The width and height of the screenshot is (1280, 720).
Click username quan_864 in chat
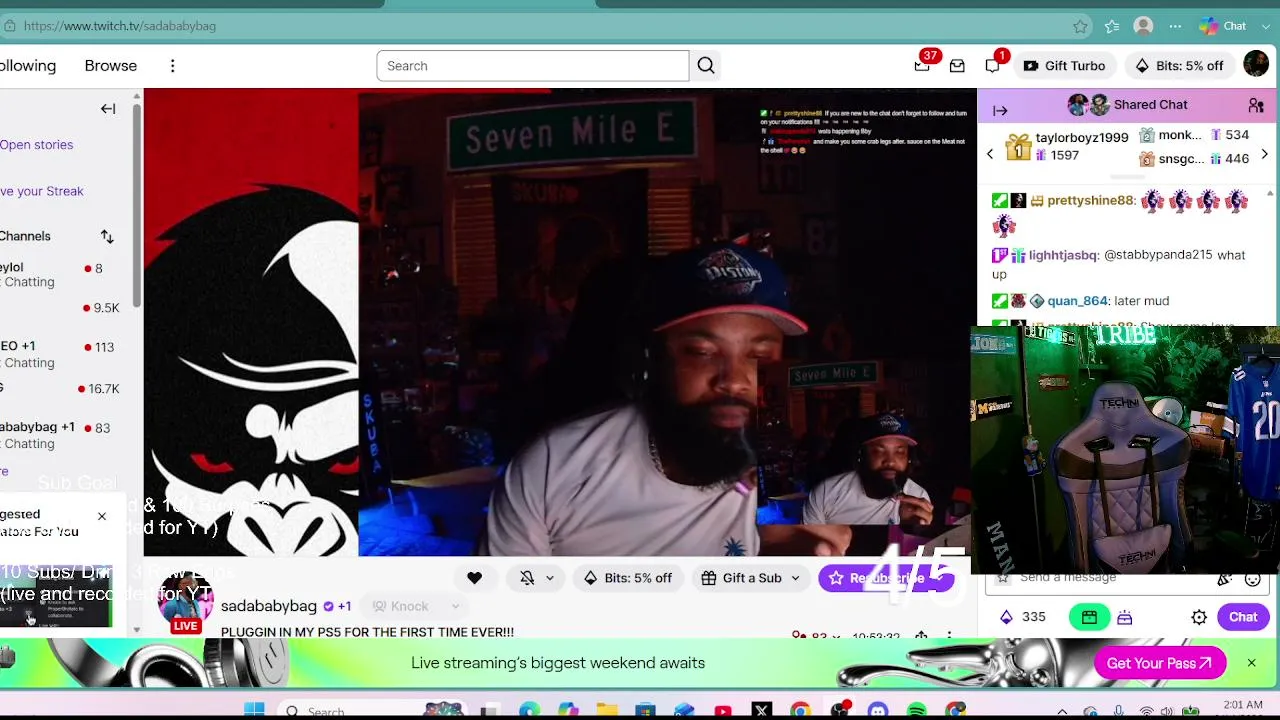point(1077,301)
